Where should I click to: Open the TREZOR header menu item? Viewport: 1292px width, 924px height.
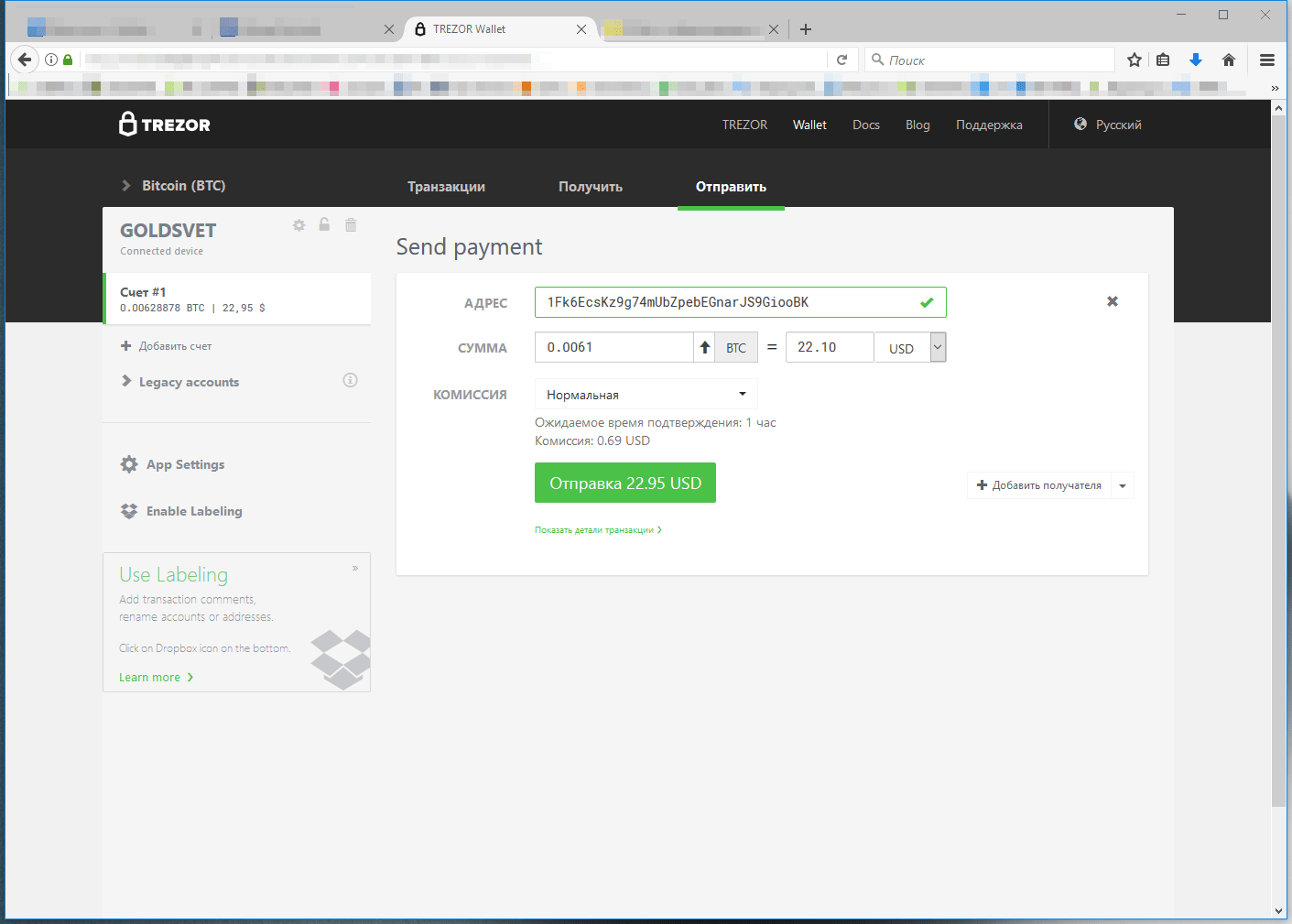pyautogui.click(x=744, y=125)
